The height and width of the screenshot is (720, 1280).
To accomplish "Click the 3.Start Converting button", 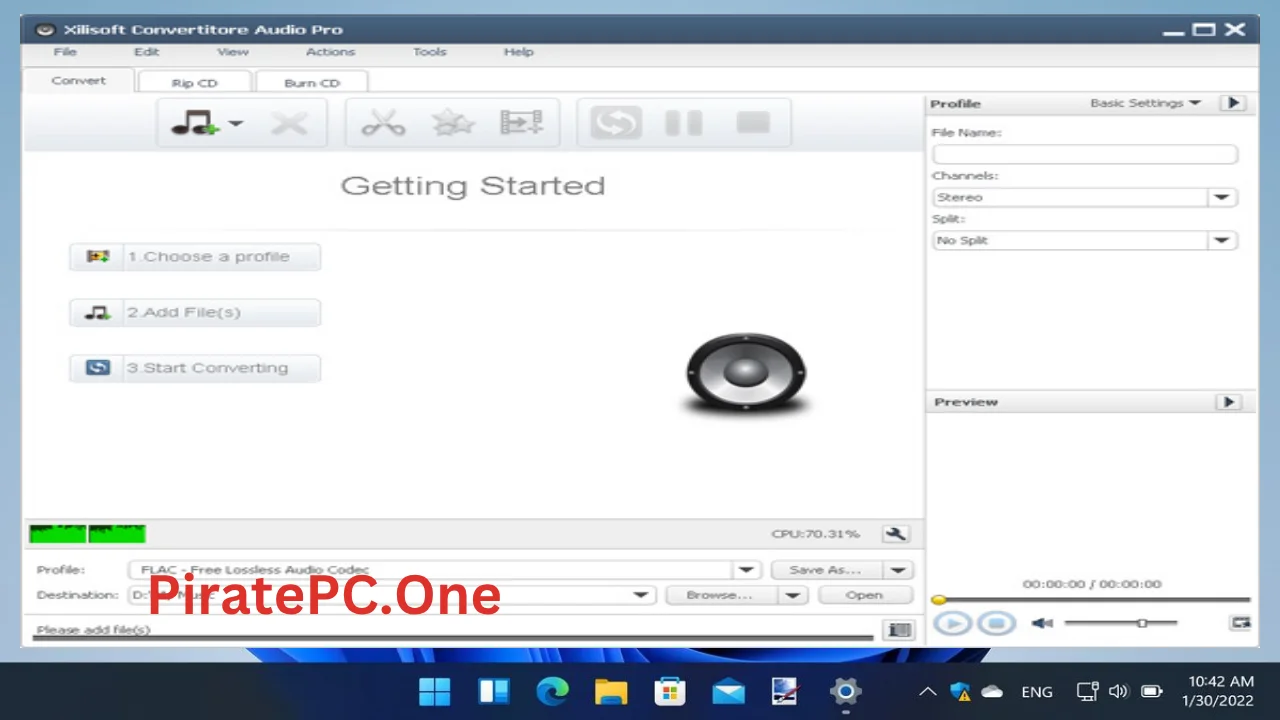I will tap(195, 368).
